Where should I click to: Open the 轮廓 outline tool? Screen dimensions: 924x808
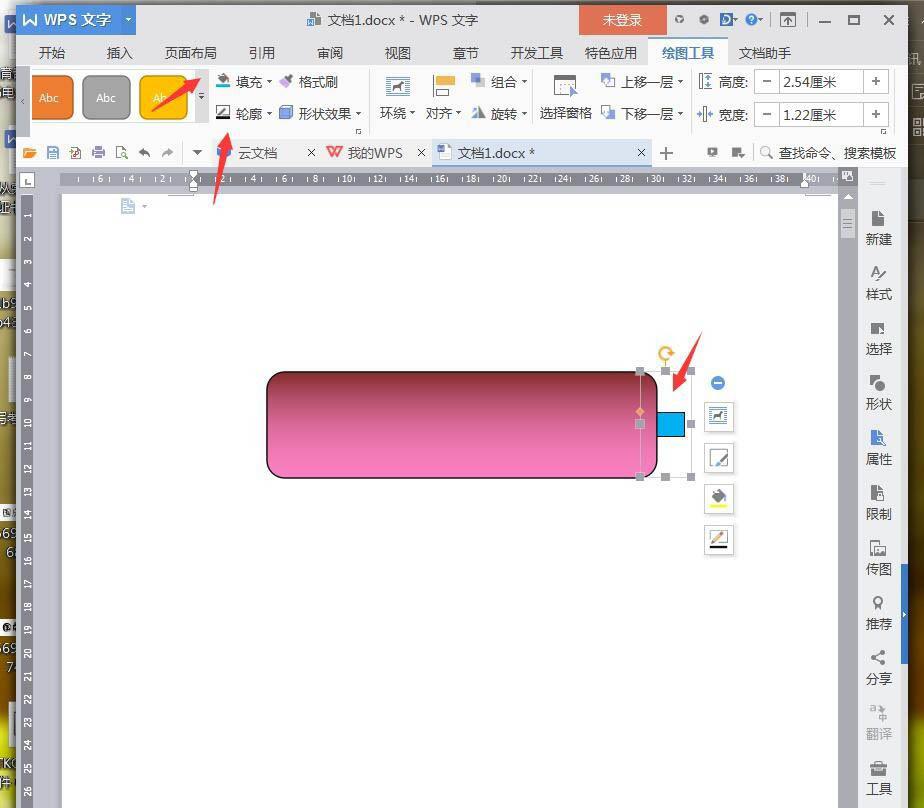(243, 113)
